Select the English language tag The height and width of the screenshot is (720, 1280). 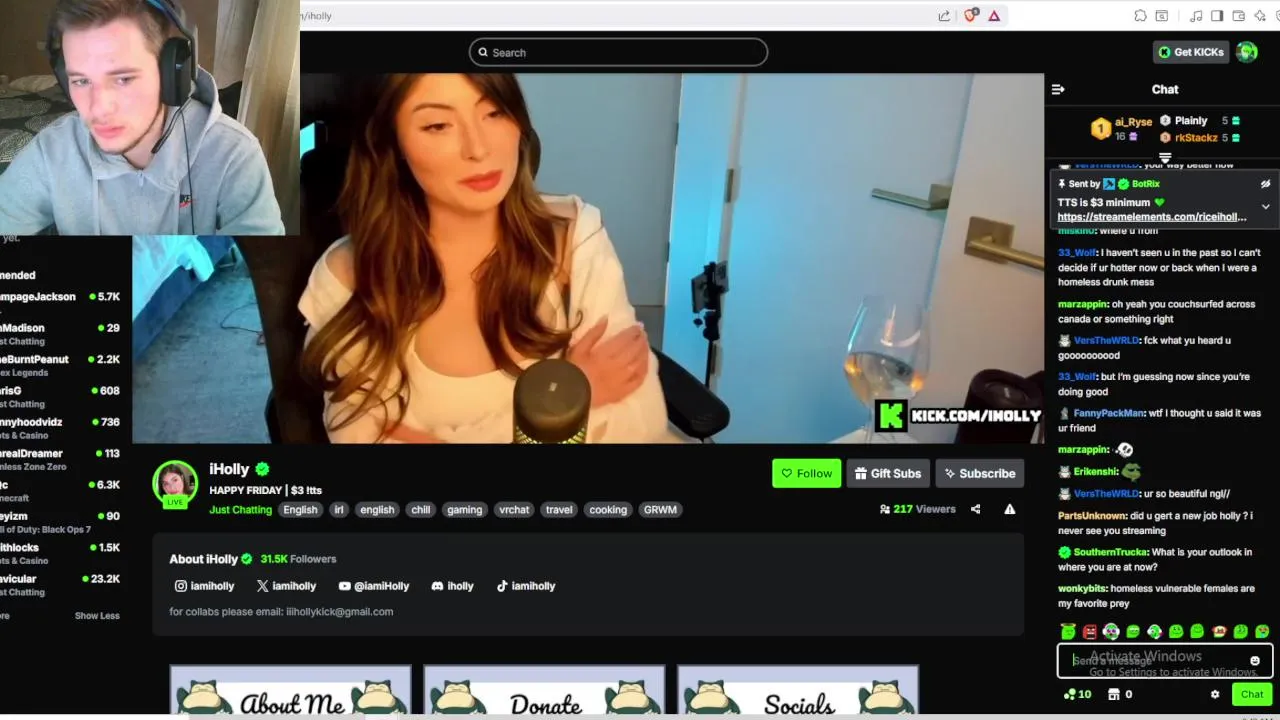300,510
